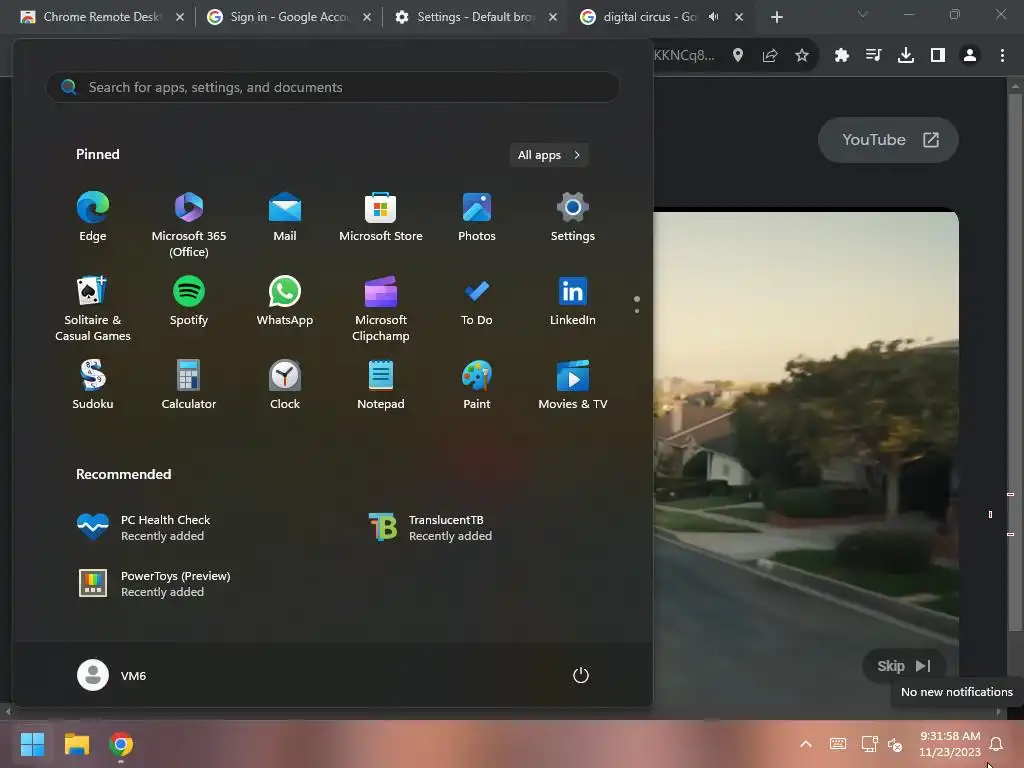
Task: Open Microsoft Clipchamp
Action: (x=381, y=308)
